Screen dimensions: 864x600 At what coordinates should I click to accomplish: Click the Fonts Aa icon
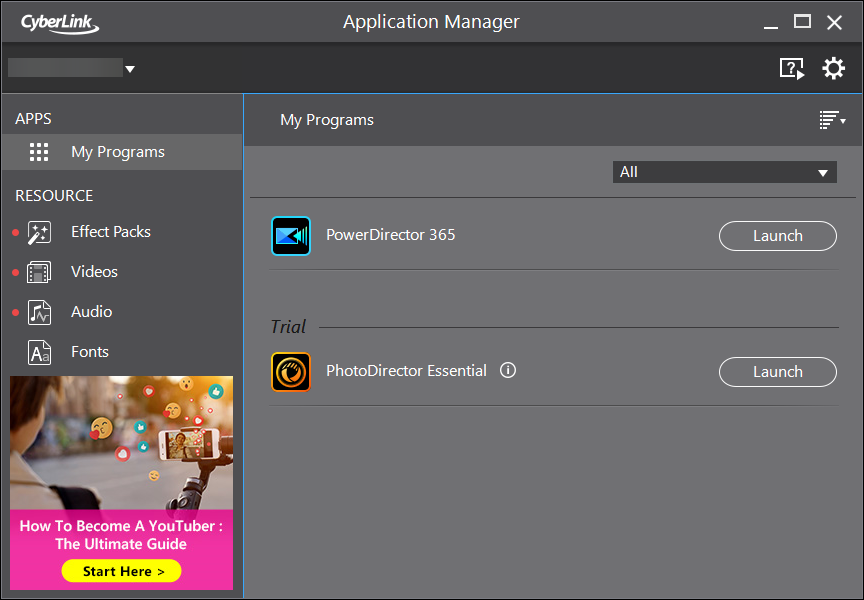point(39,353)
